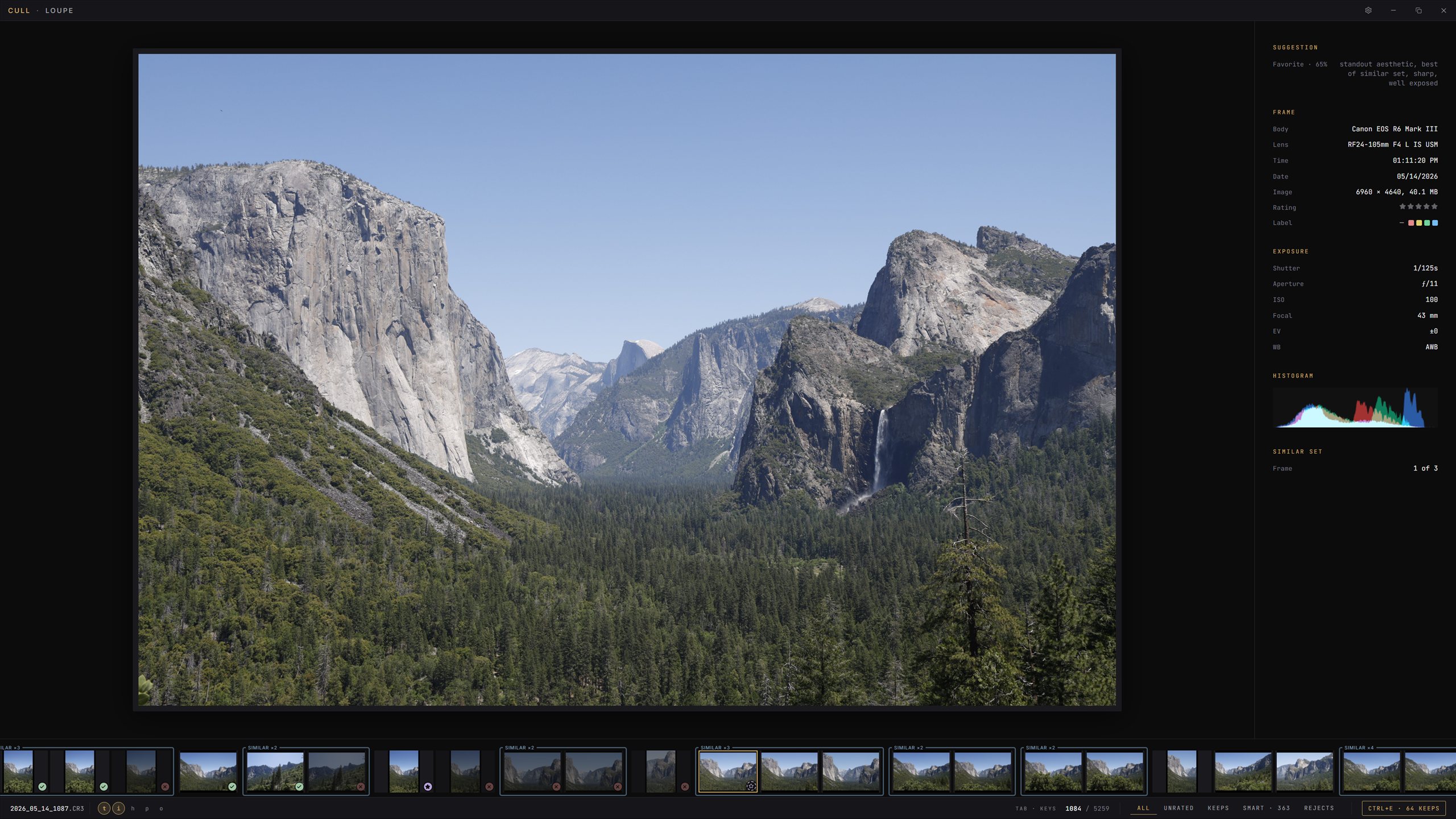1456x819 pixels.
Task: Select third thumbnail in the selected SIMILAR ×3 set
Action: point(851,771)
